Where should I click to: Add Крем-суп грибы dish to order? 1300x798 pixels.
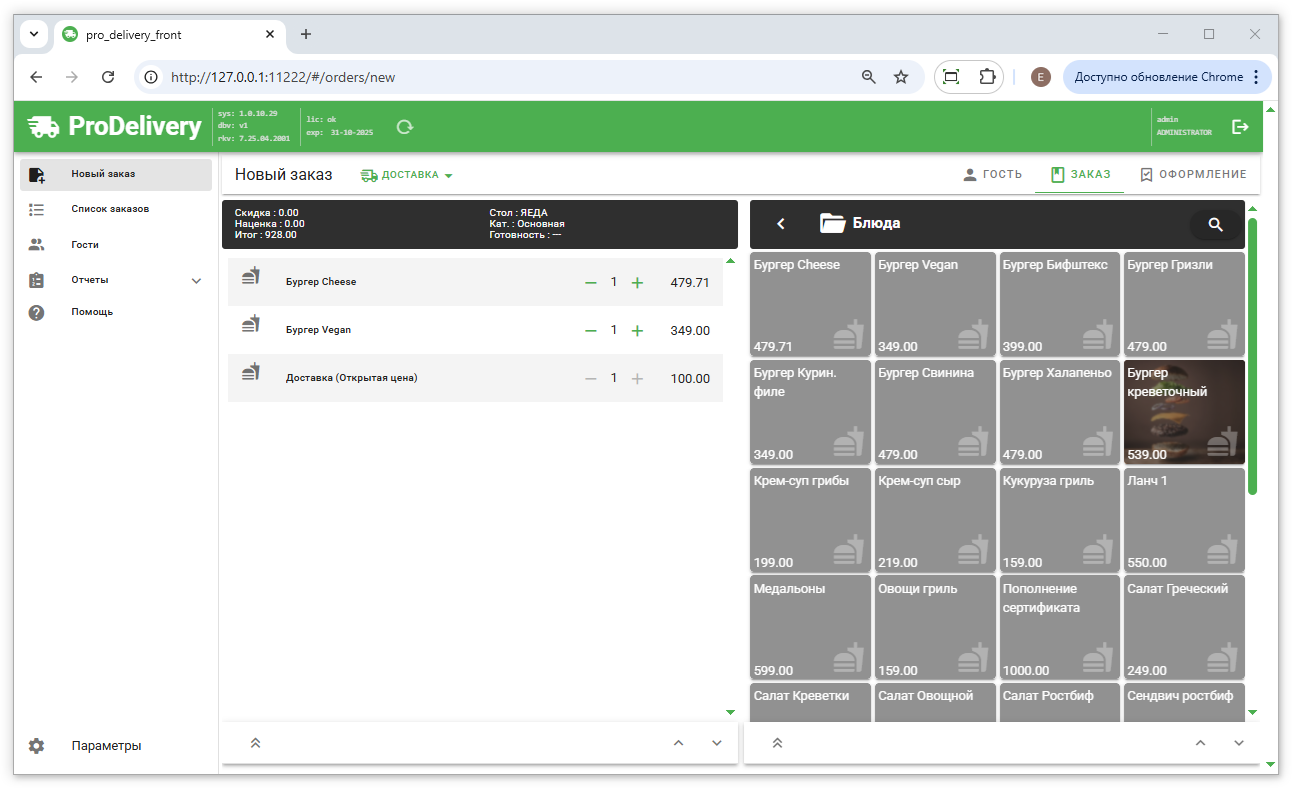[810, 520]
